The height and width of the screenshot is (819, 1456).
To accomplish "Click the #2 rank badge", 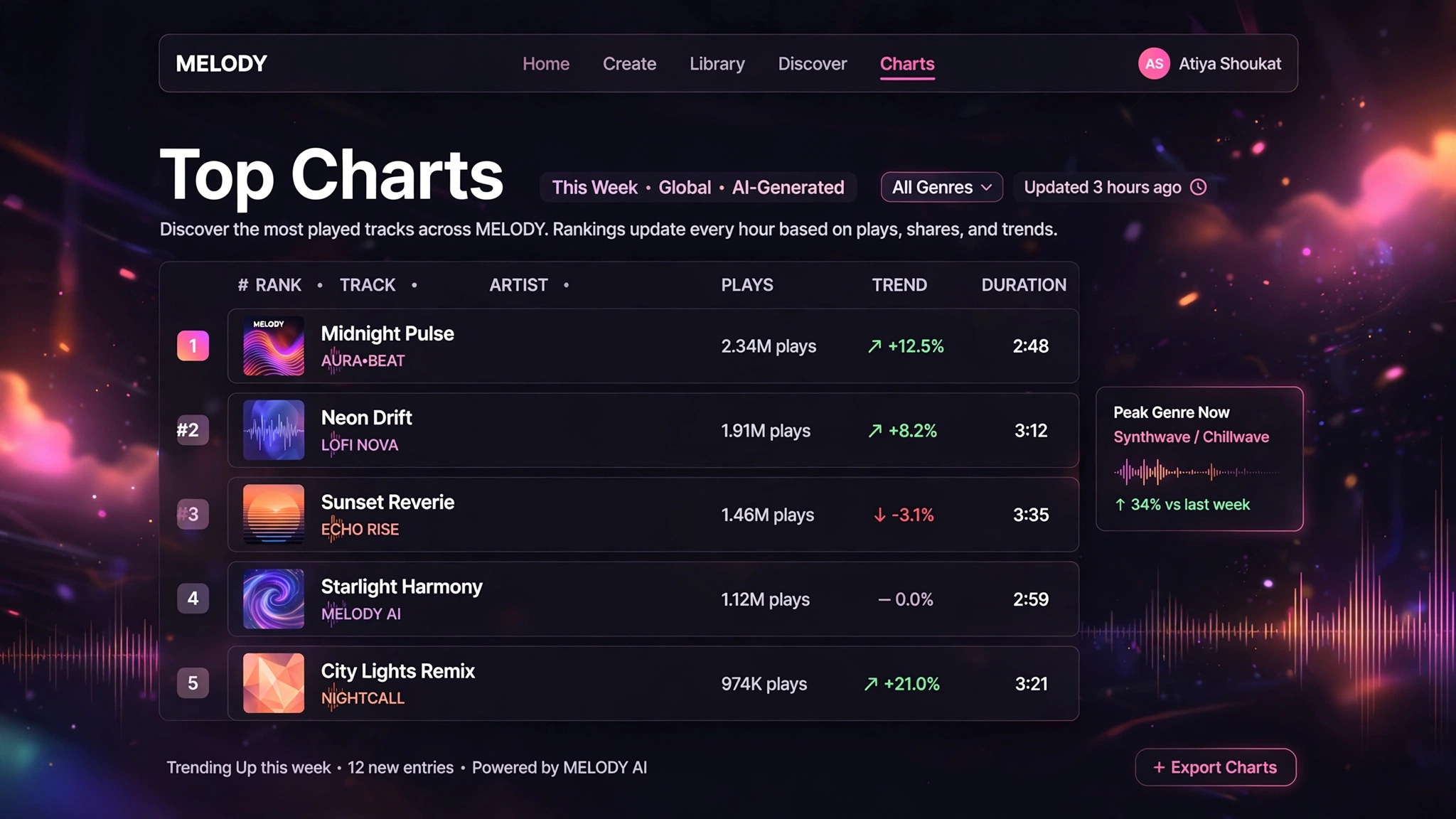I will click(x=193, y=430).
